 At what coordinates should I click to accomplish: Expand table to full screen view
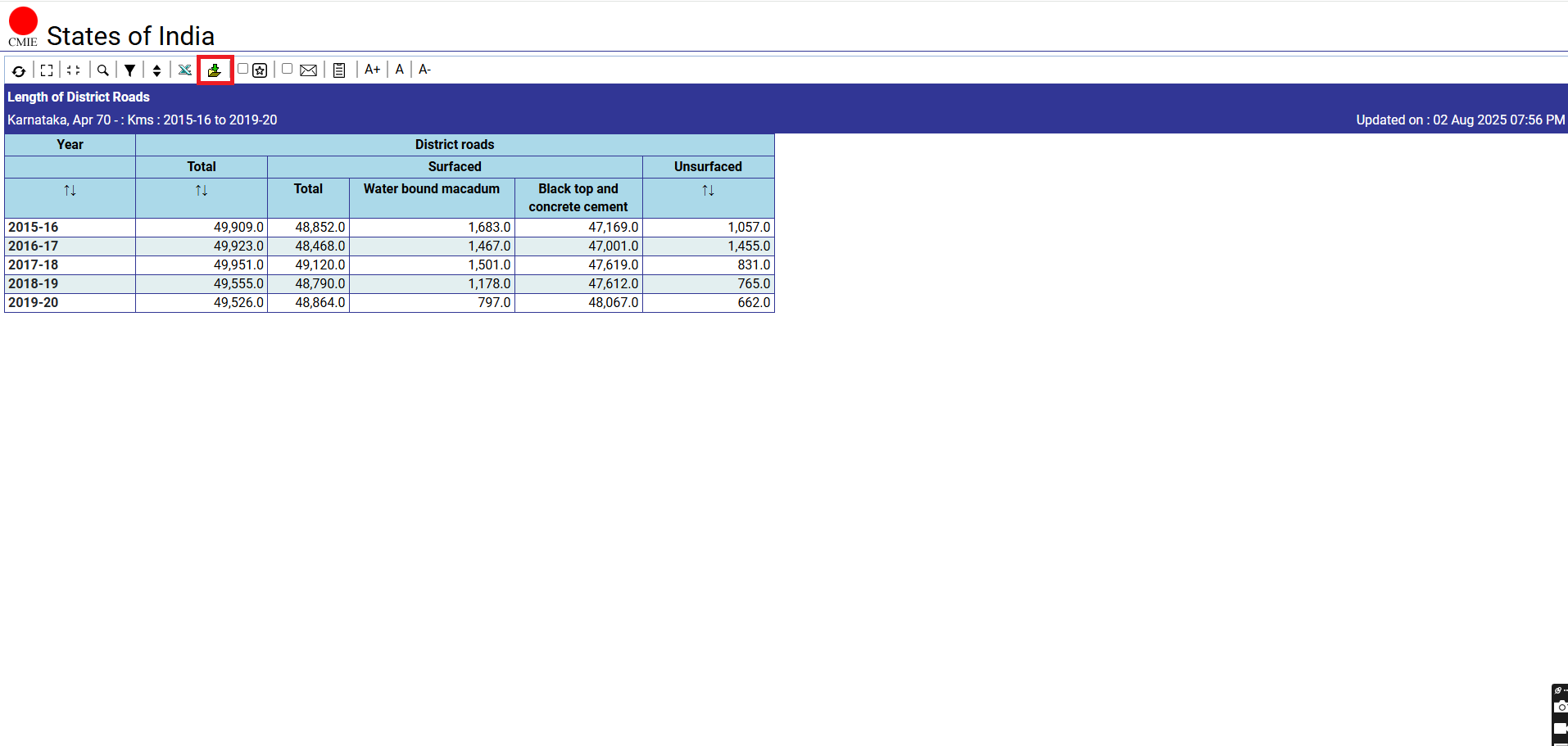pos(47,70)
